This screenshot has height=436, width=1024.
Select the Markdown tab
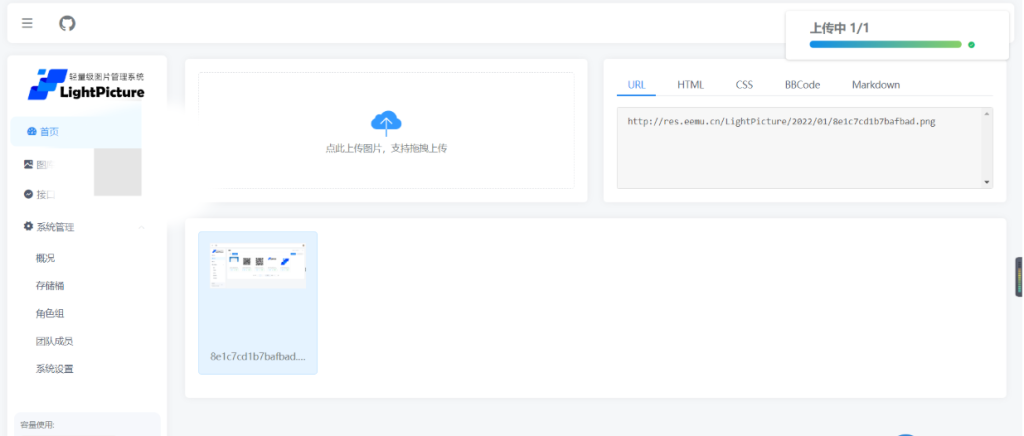(x=875, y=85)
